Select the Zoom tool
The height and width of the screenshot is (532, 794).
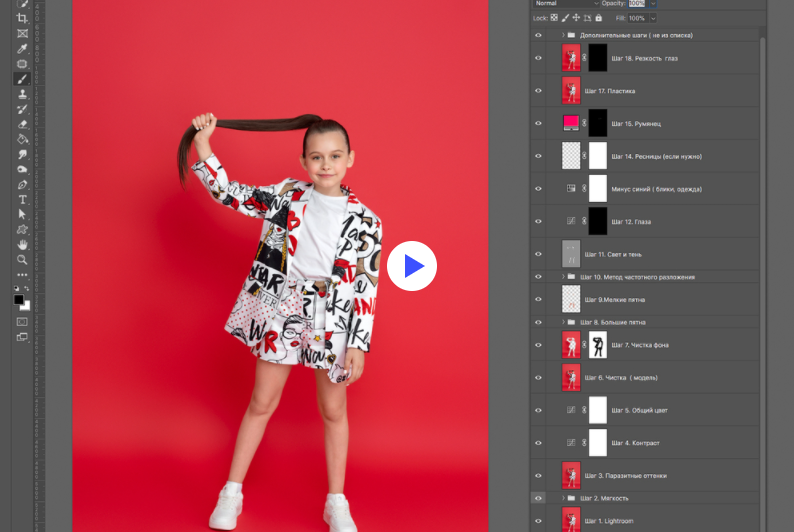click(x=22, y=259)
